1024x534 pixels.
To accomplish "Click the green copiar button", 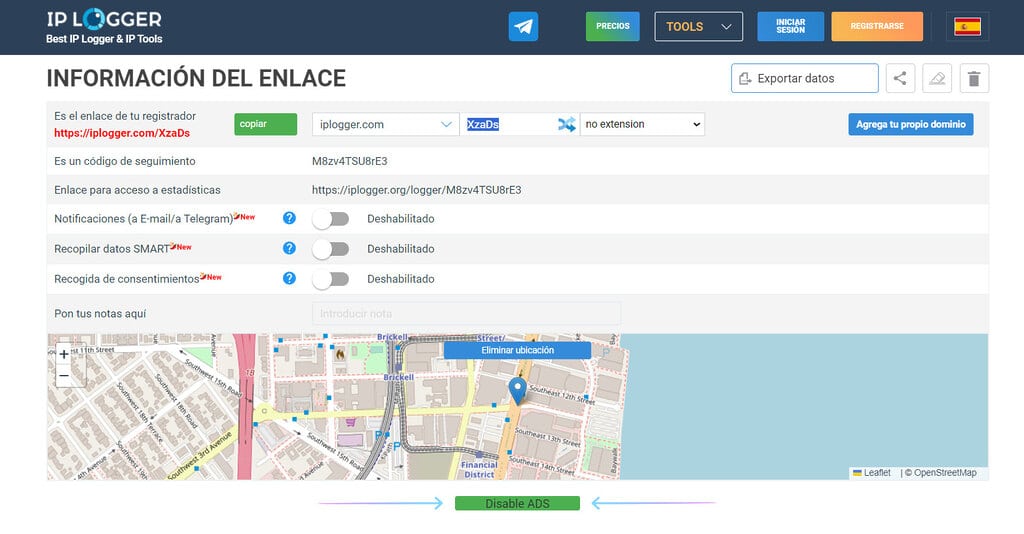I will [266, 124].
